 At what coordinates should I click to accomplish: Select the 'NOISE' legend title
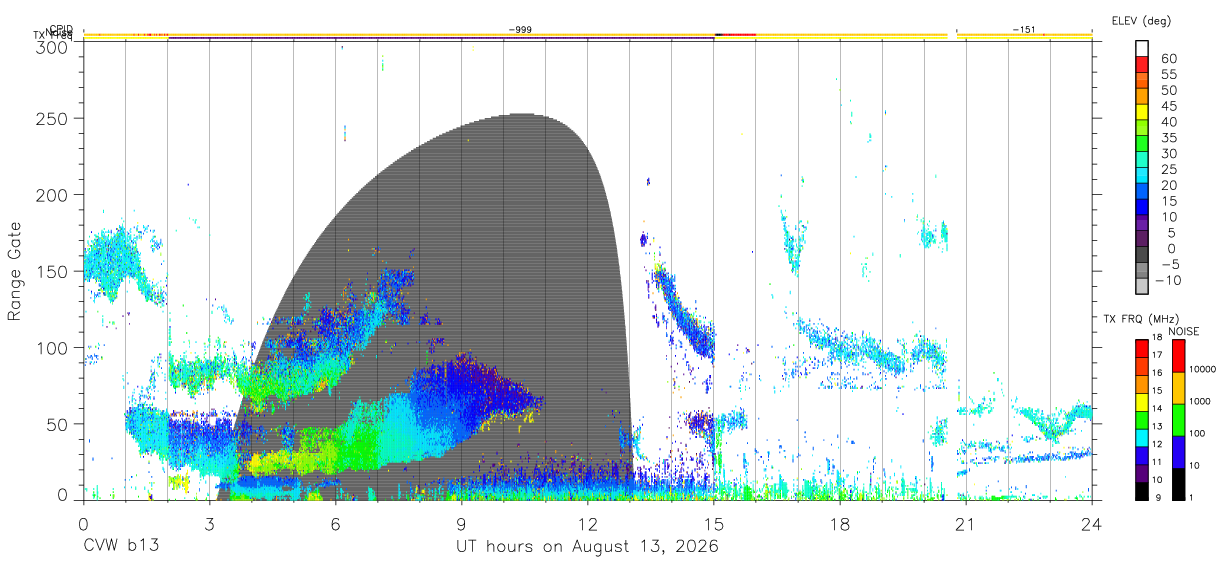(1183, 331)
